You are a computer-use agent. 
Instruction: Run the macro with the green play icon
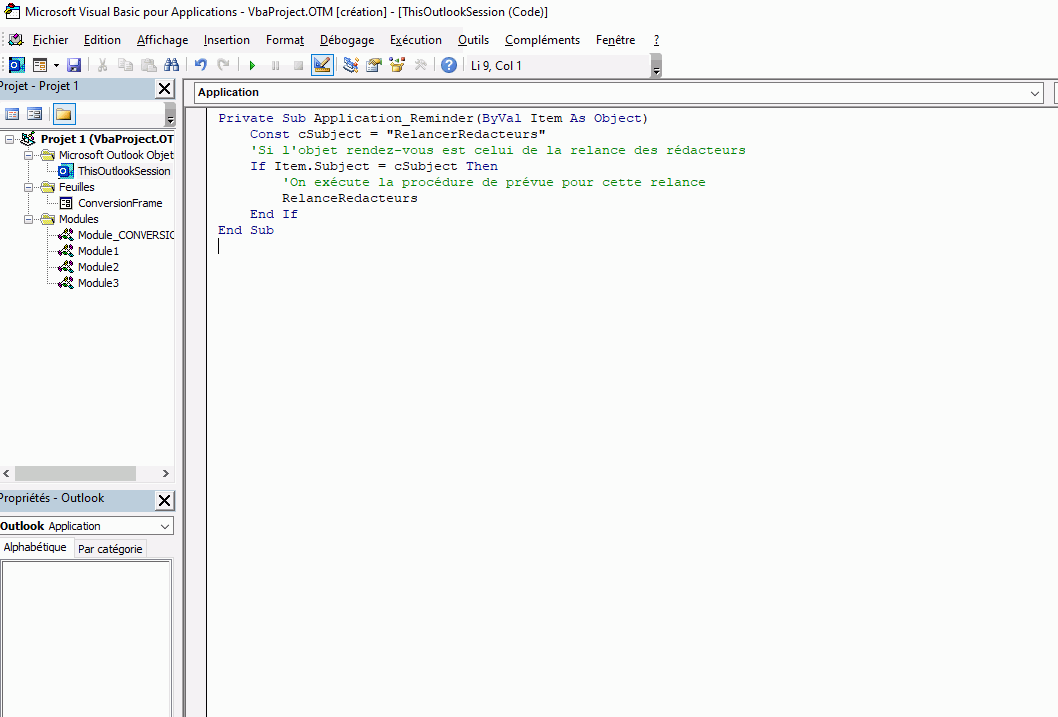click(x=252, y=65)
